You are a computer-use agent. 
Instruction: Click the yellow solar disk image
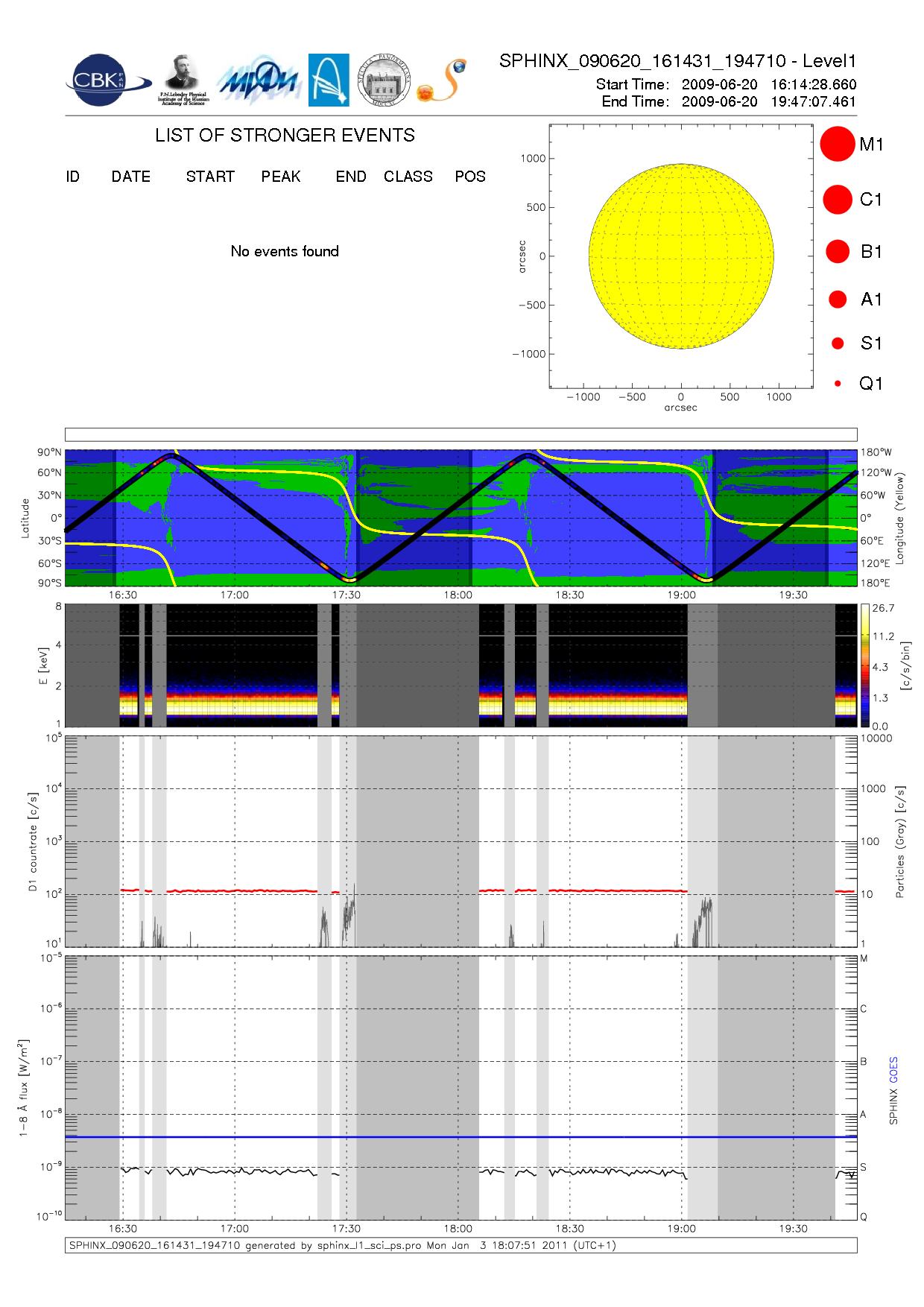(681, 256)
